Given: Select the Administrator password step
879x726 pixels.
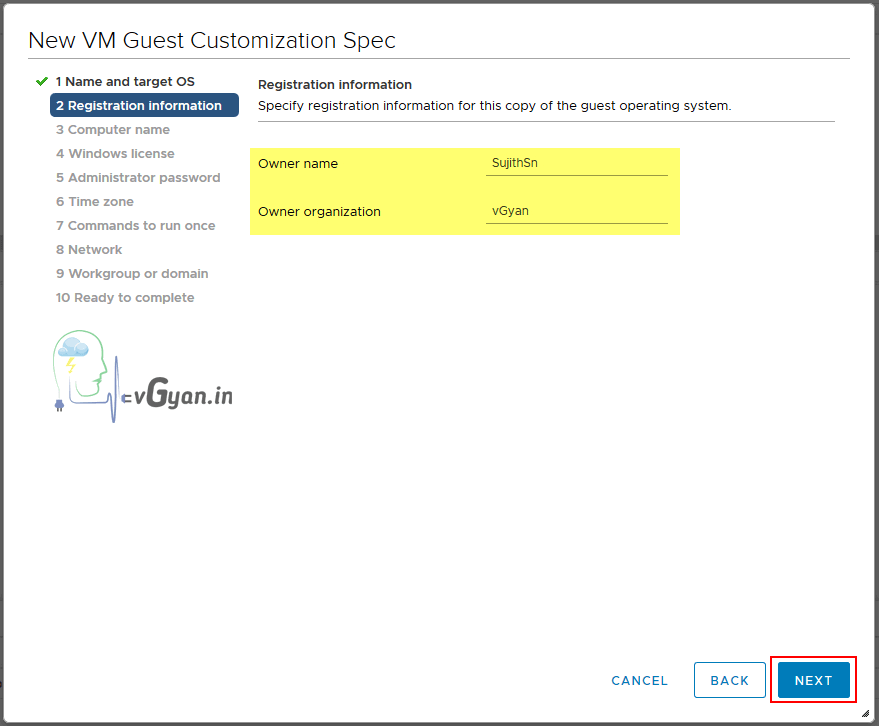Looking at the screenshot, I should (x=138, y=177).
